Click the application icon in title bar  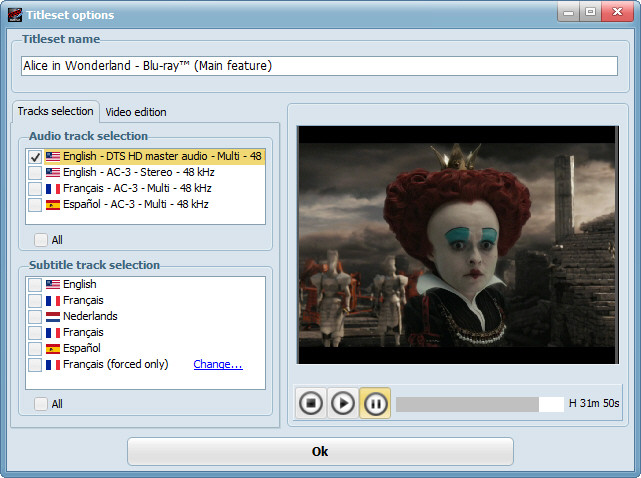[15, 15]
